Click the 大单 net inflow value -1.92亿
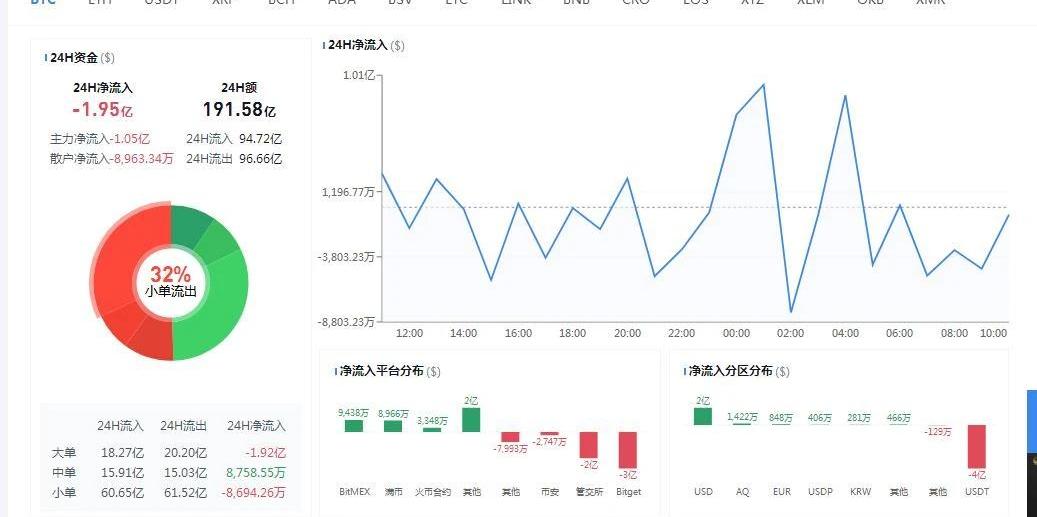The width and height of the screenshot is (1037, 517). tap(265, 453)
